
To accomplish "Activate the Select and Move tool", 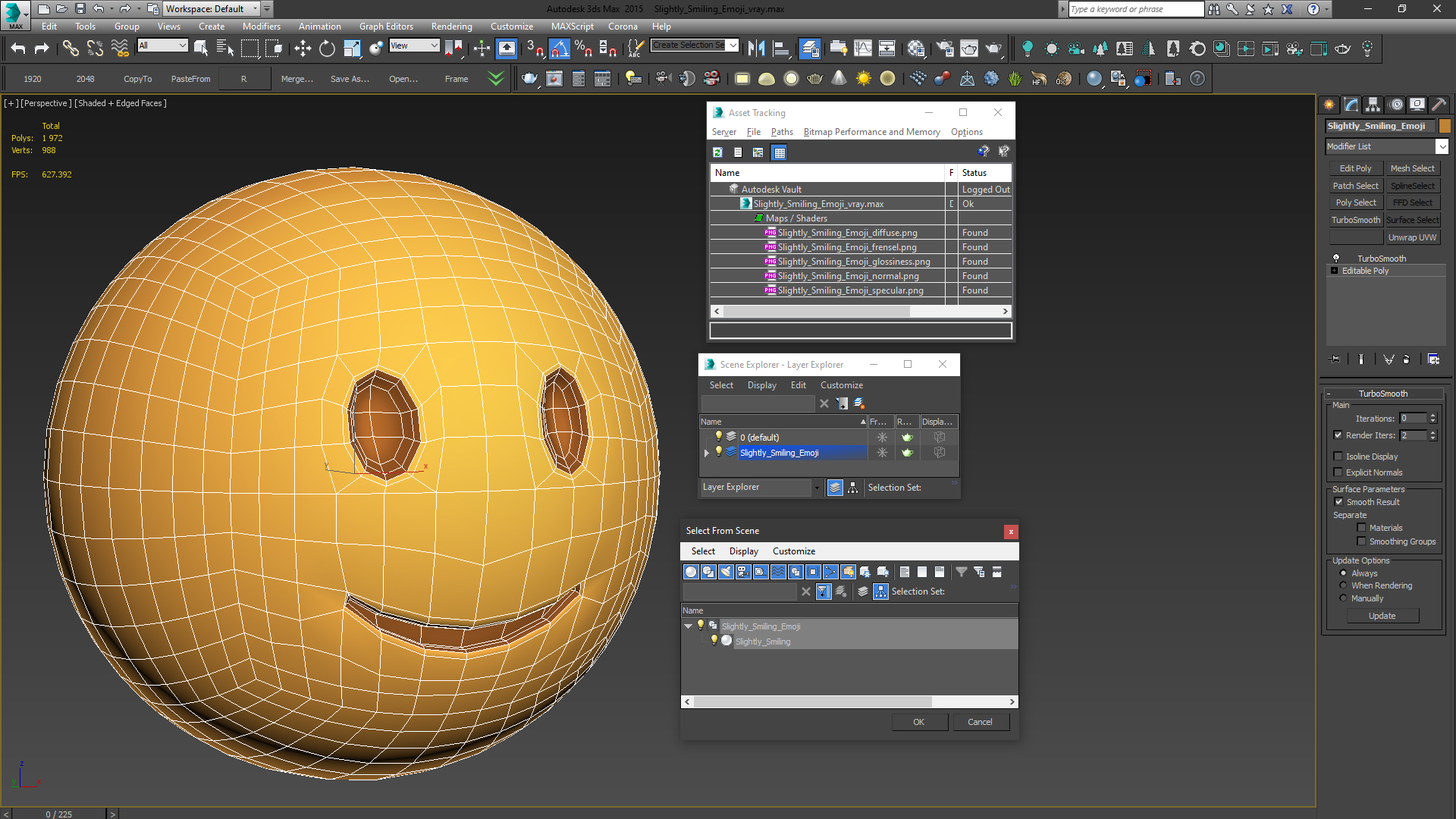I will (x=303, y=49).
